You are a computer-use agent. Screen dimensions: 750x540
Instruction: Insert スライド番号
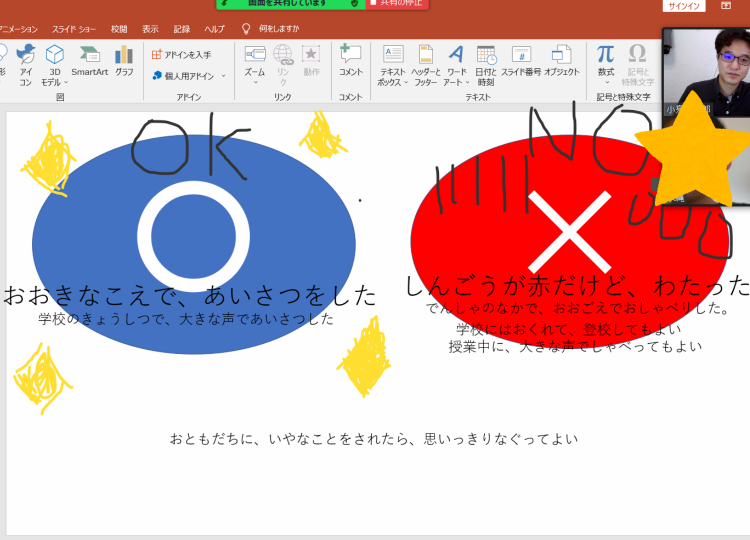[521, 61]
